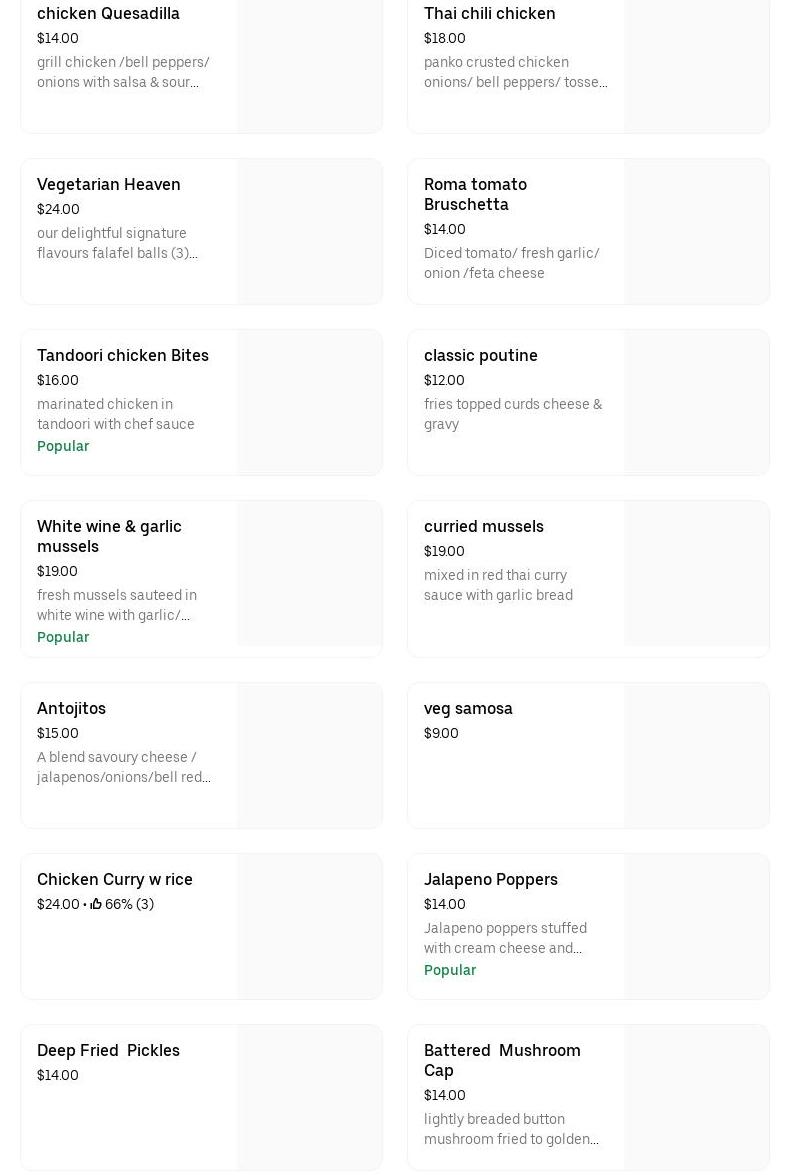Click the thumbs-up rating icon on Chicken Curry

96,904
